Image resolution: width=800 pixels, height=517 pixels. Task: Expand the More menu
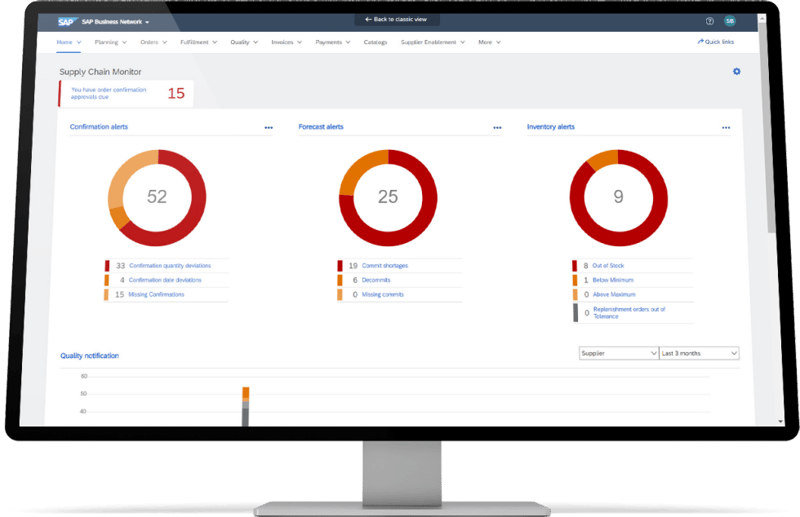point(489,42)
